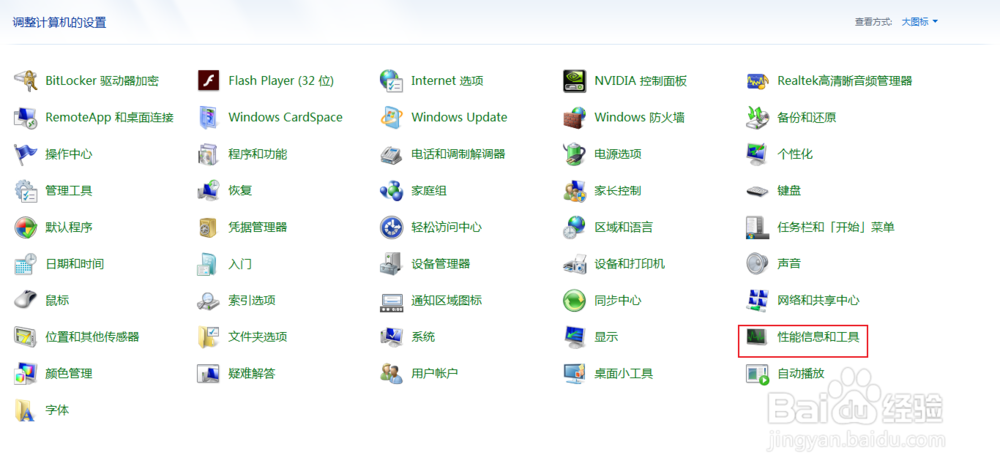Click the 用户帐户 link
Image resolution: width=1000 pixels, height=474 pixels.
point(435,373)
